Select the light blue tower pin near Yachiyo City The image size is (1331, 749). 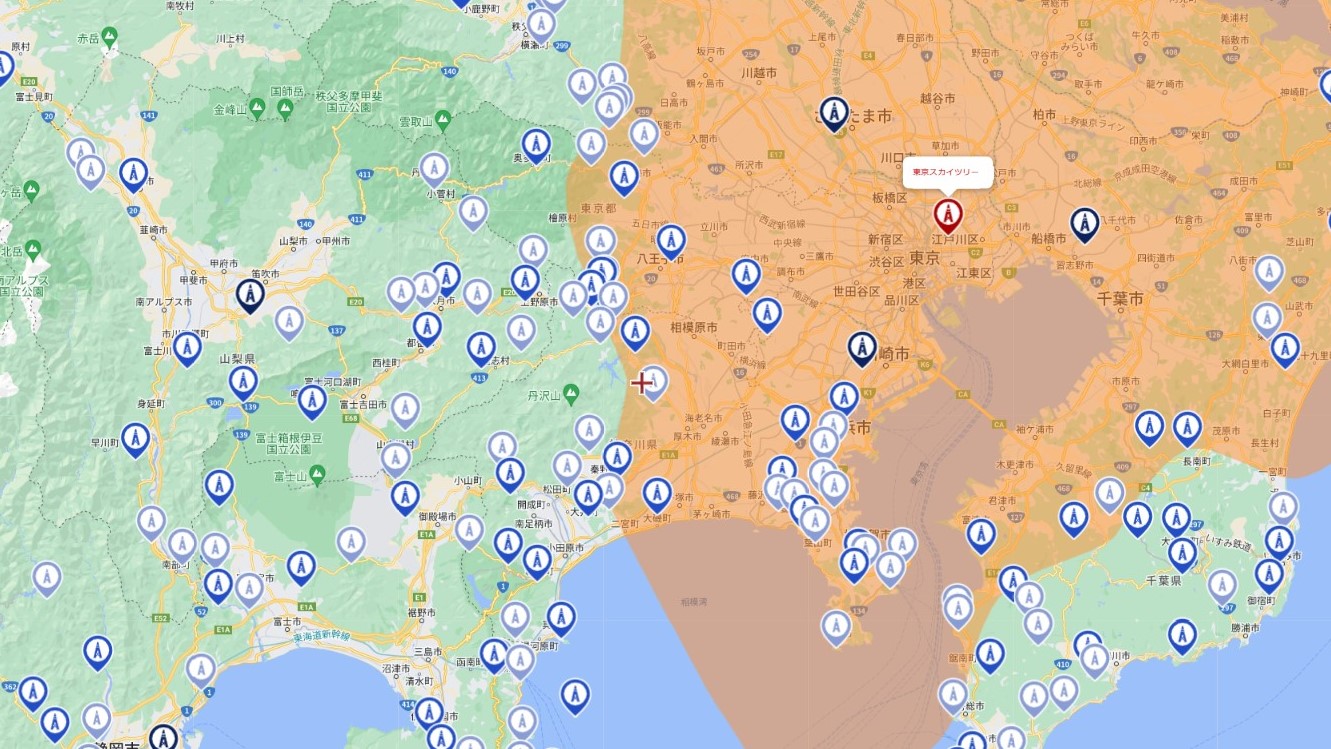coord(1269,270)
